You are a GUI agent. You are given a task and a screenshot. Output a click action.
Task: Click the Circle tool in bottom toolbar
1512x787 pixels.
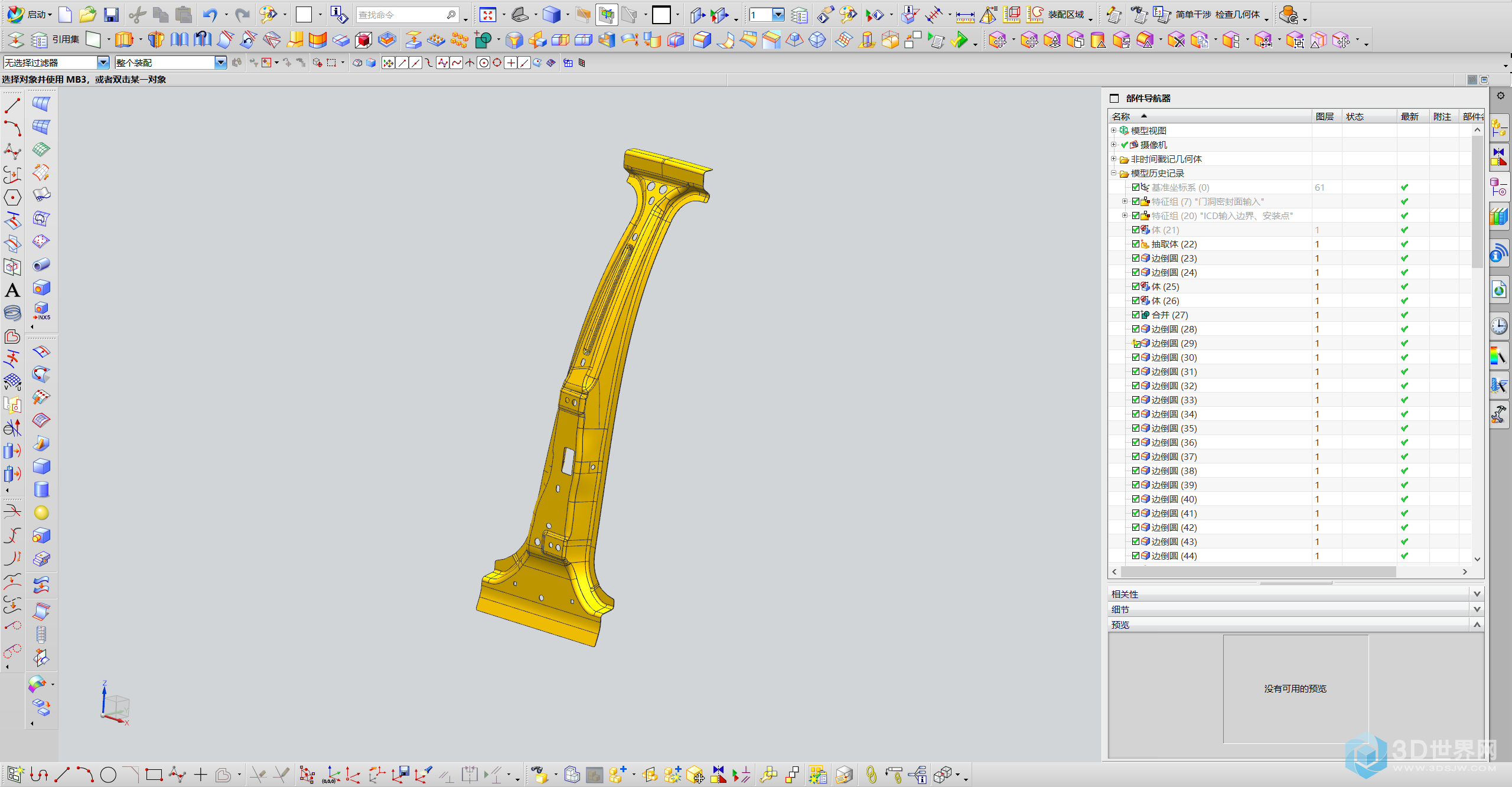click(108, 775)
